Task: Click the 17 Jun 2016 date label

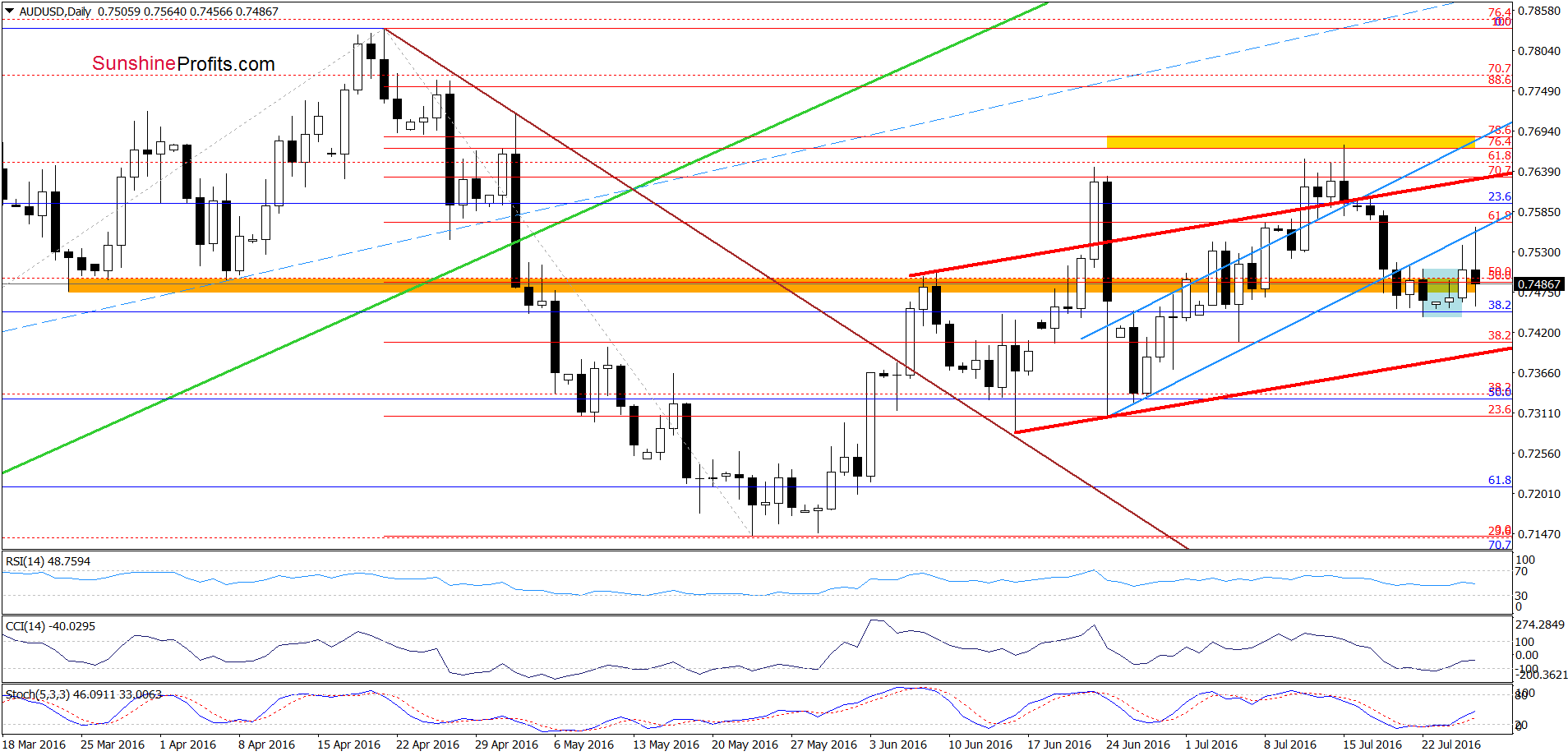Action: 1059,744
